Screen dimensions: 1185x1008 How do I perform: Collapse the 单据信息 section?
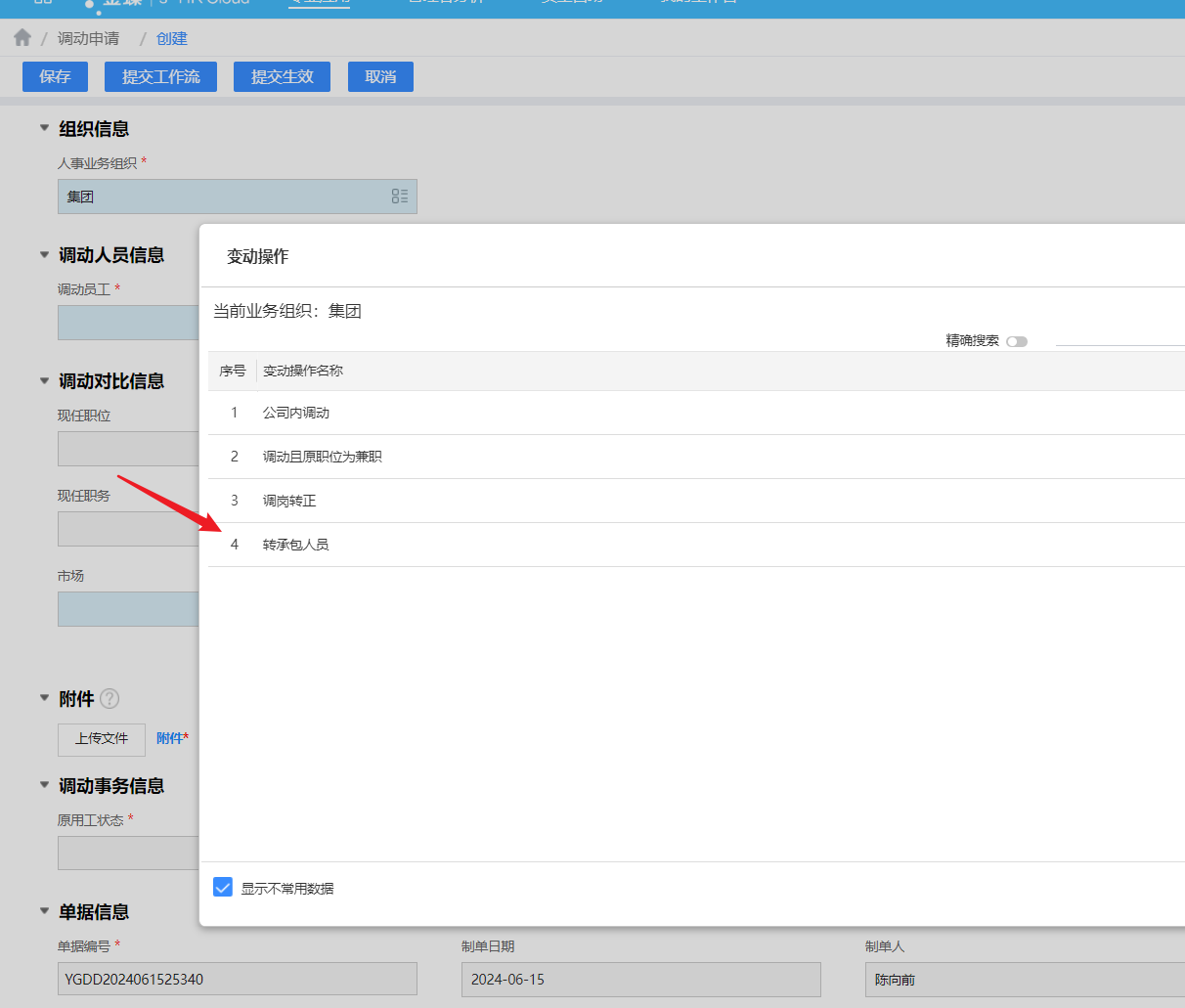point(44,911)
